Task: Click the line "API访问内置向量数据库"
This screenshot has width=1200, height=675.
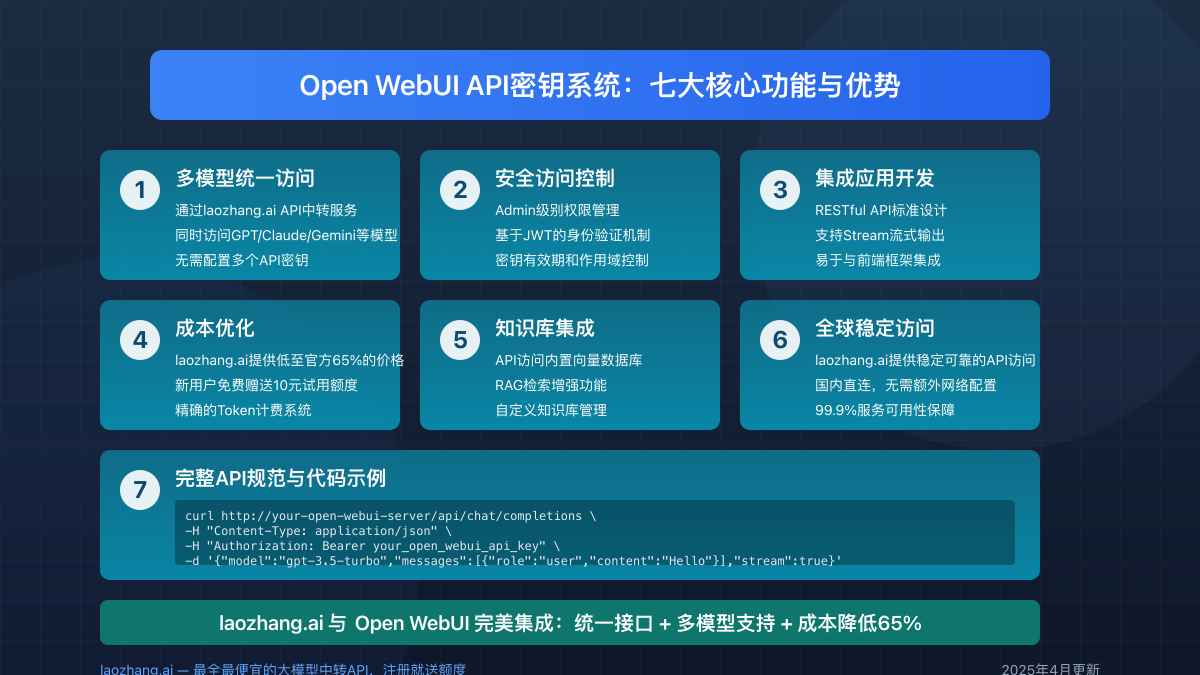Action: 569,360
